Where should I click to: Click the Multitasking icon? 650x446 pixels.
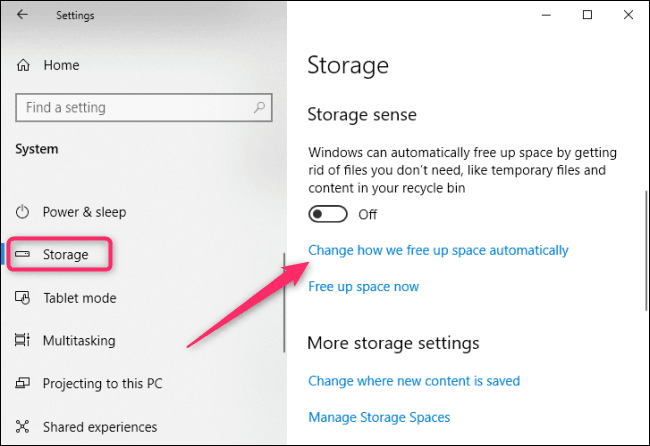24,341
